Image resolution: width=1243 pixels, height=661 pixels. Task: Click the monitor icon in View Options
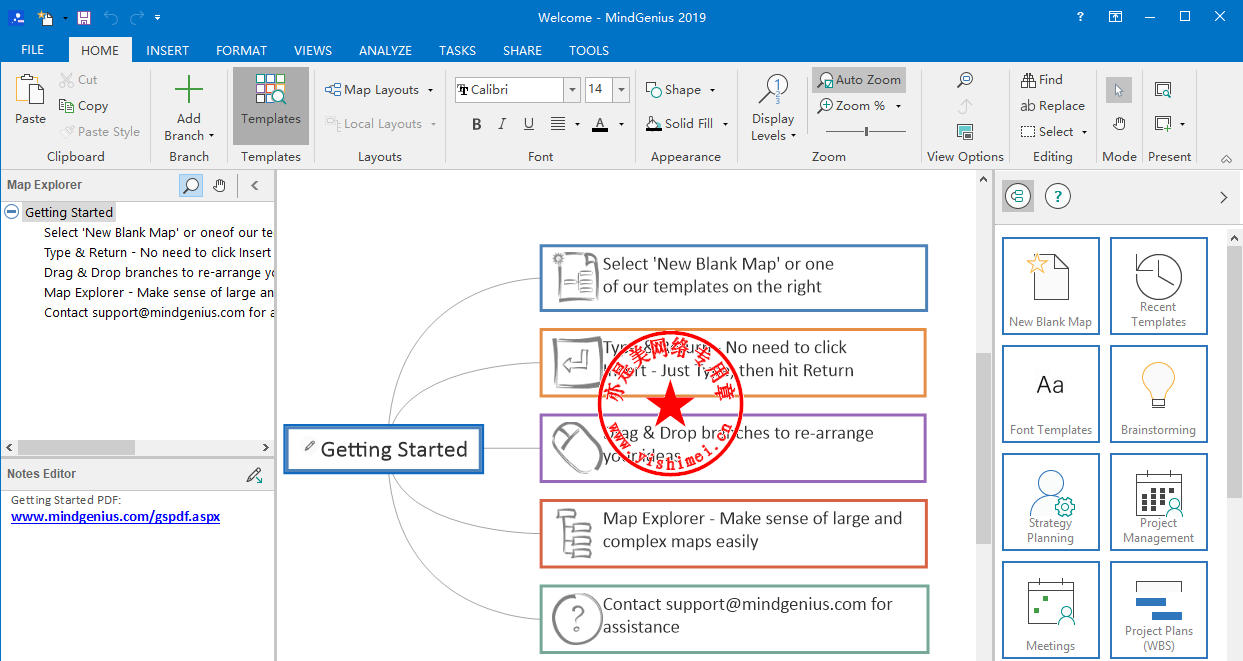(x=965, y=131)
